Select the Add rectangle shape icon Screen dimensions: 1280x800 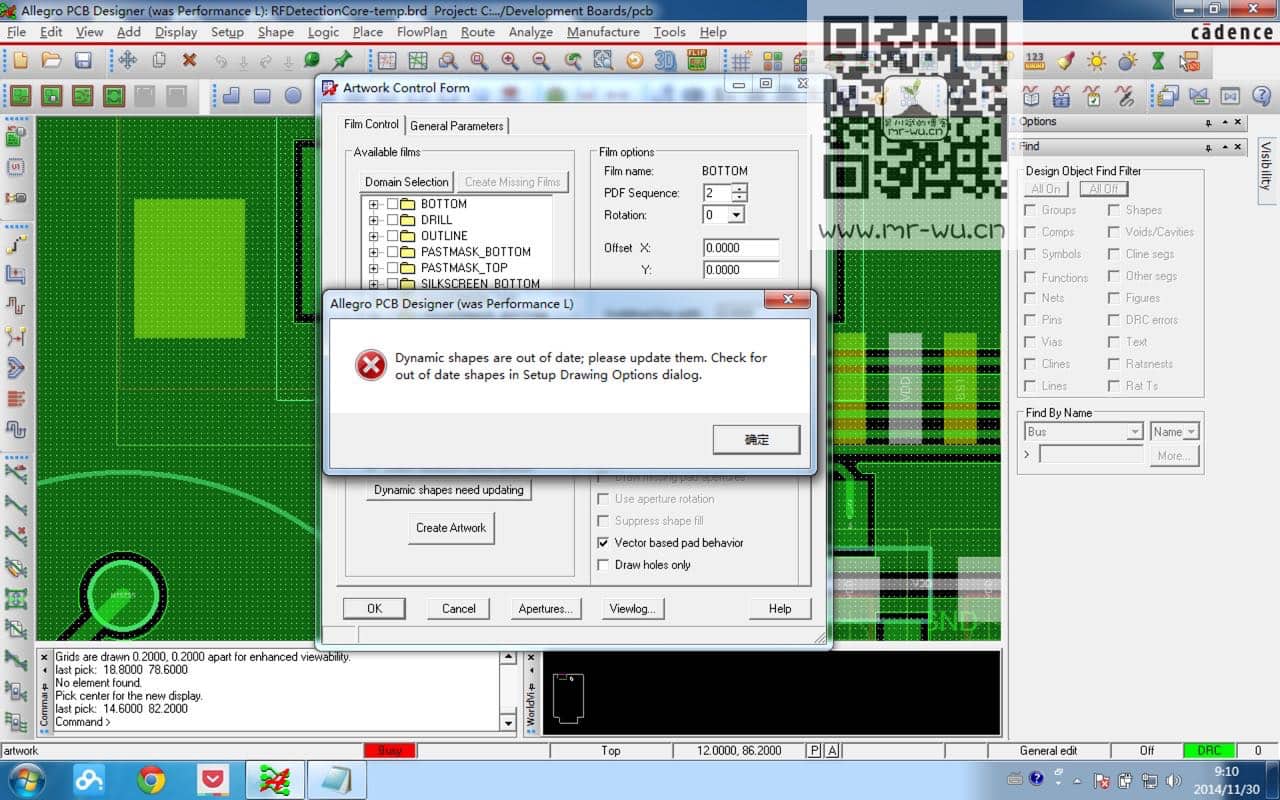[x=262, y=96]
